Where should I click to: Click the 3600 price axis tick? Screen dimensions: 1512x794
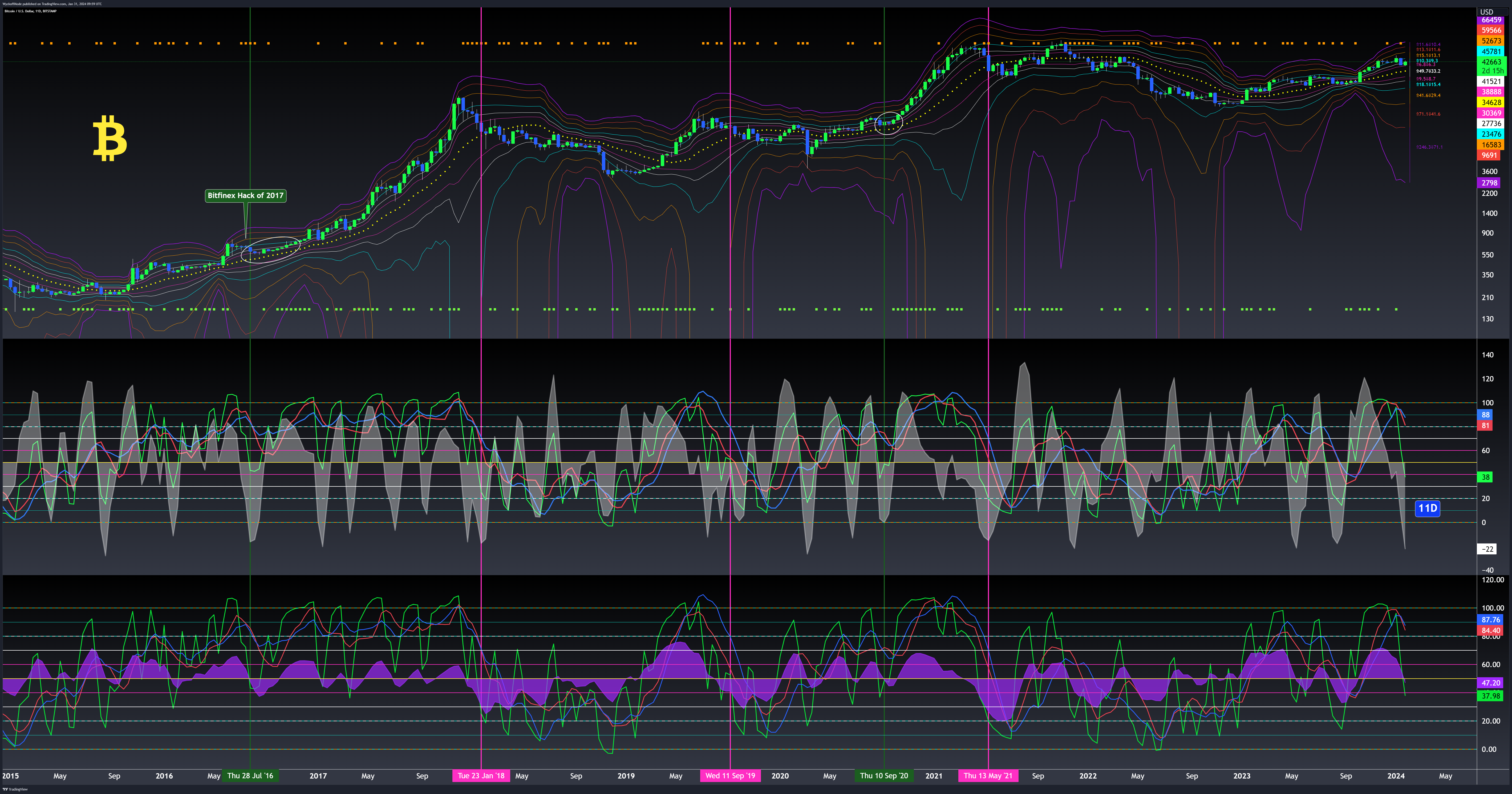(1489, 171)
